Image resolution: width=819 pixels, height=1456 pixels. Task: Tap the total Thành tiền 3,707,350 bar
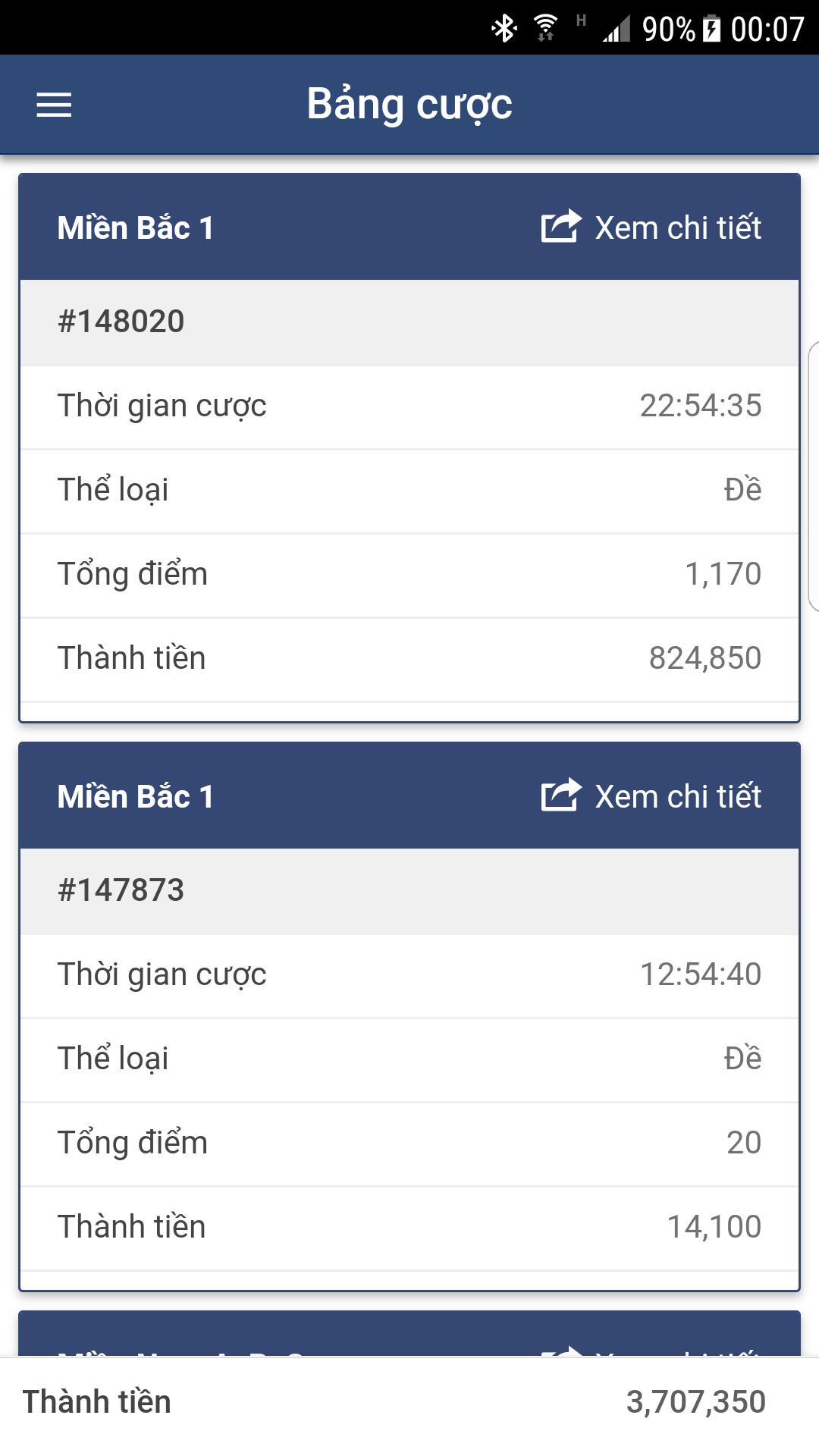coord(409,1402)
